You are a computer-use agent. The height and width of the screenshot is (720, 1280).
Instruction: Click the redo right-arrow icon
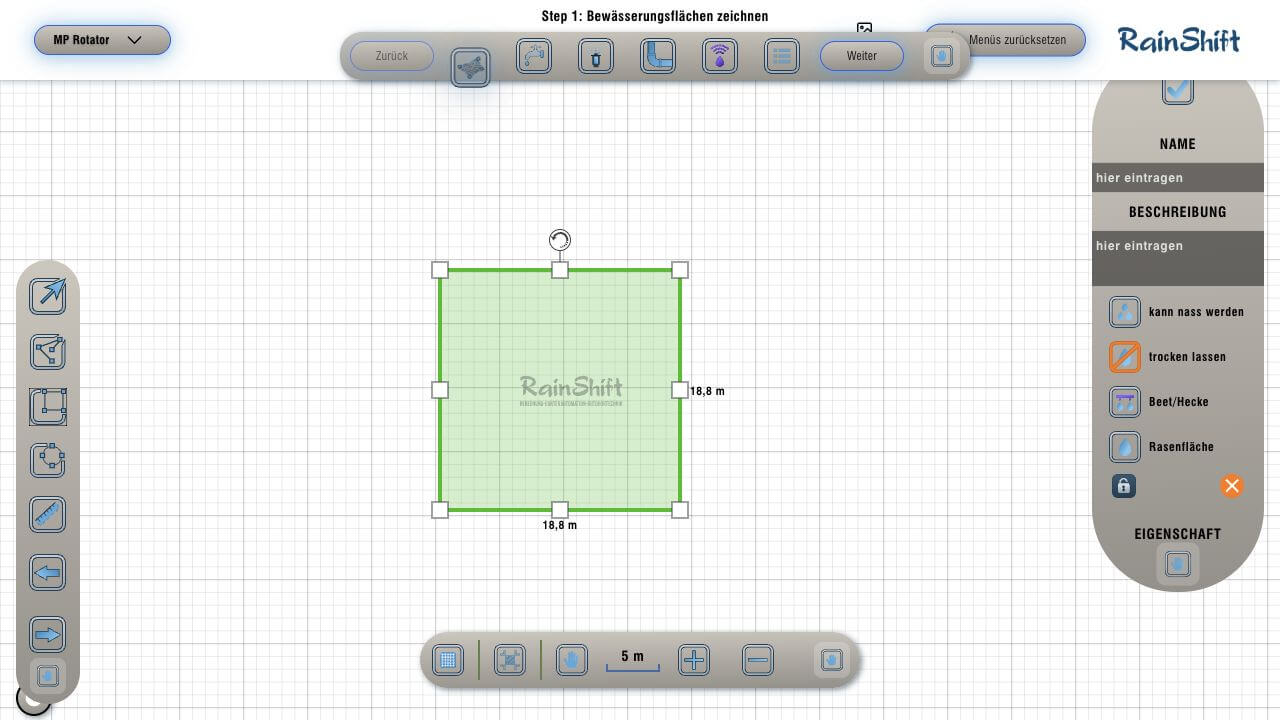(x=48, y=634)
